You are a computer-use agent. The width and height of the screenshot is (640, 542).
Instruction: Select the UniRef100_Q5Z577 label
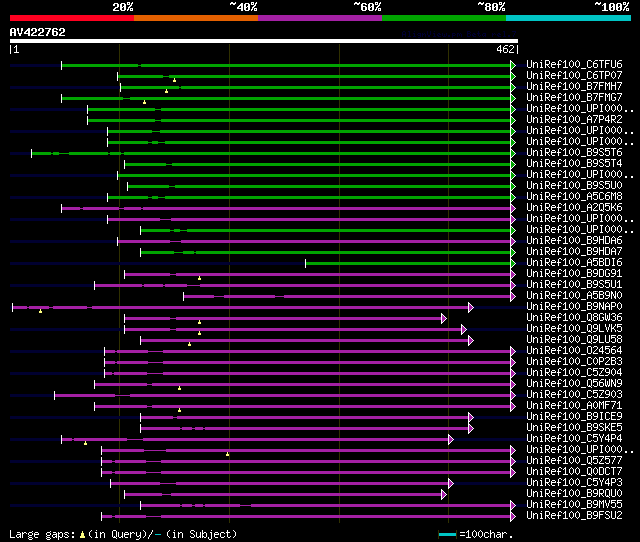pos(574,461)
